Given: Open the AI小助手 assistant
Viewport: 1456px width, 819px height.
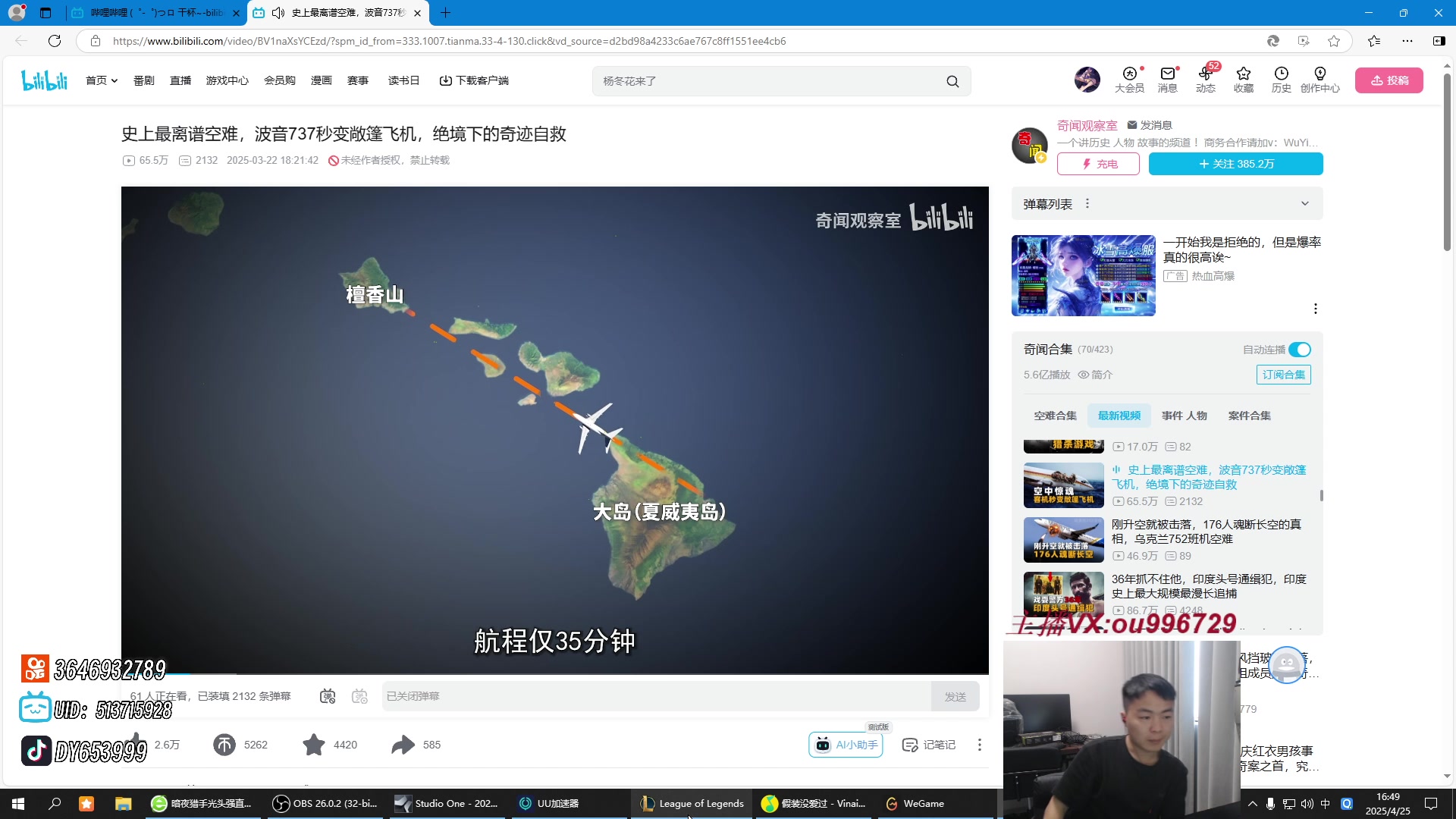Looking at the screenshot, I should [x=846, y=745].
